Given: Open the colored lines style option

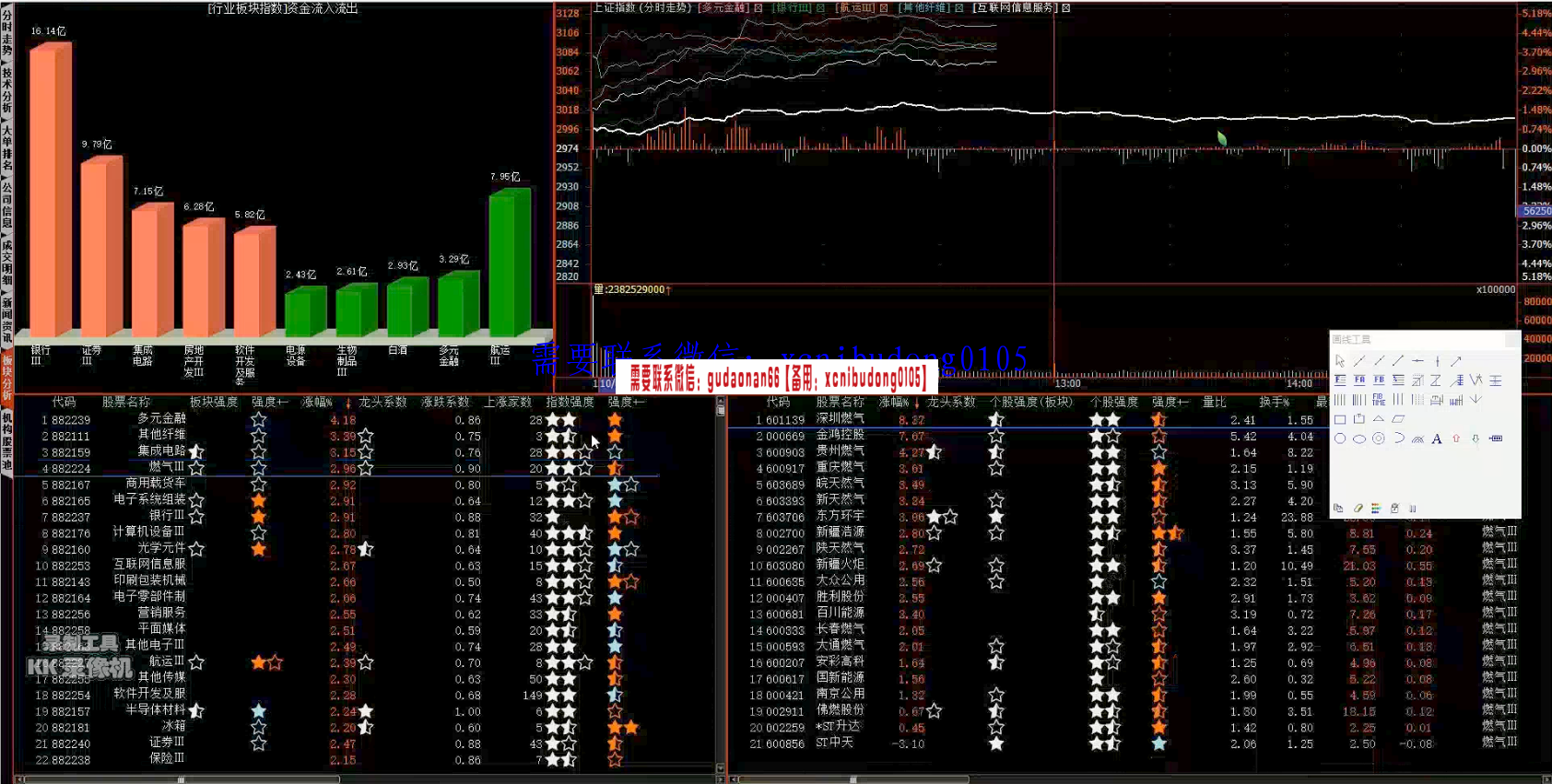Looking at the screenshot, I should (x=1376, y=509).
